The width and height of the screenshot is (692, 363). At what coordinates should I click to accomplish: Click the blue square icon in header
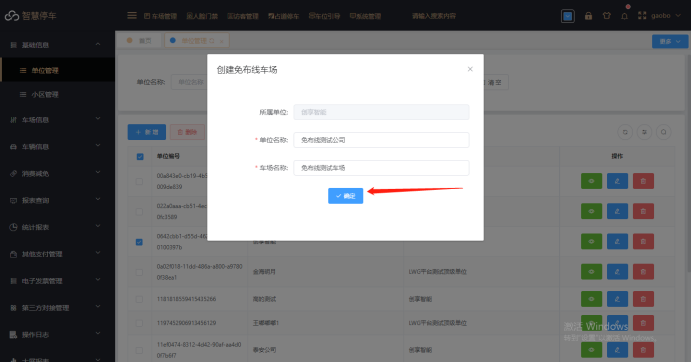(568, 16)
